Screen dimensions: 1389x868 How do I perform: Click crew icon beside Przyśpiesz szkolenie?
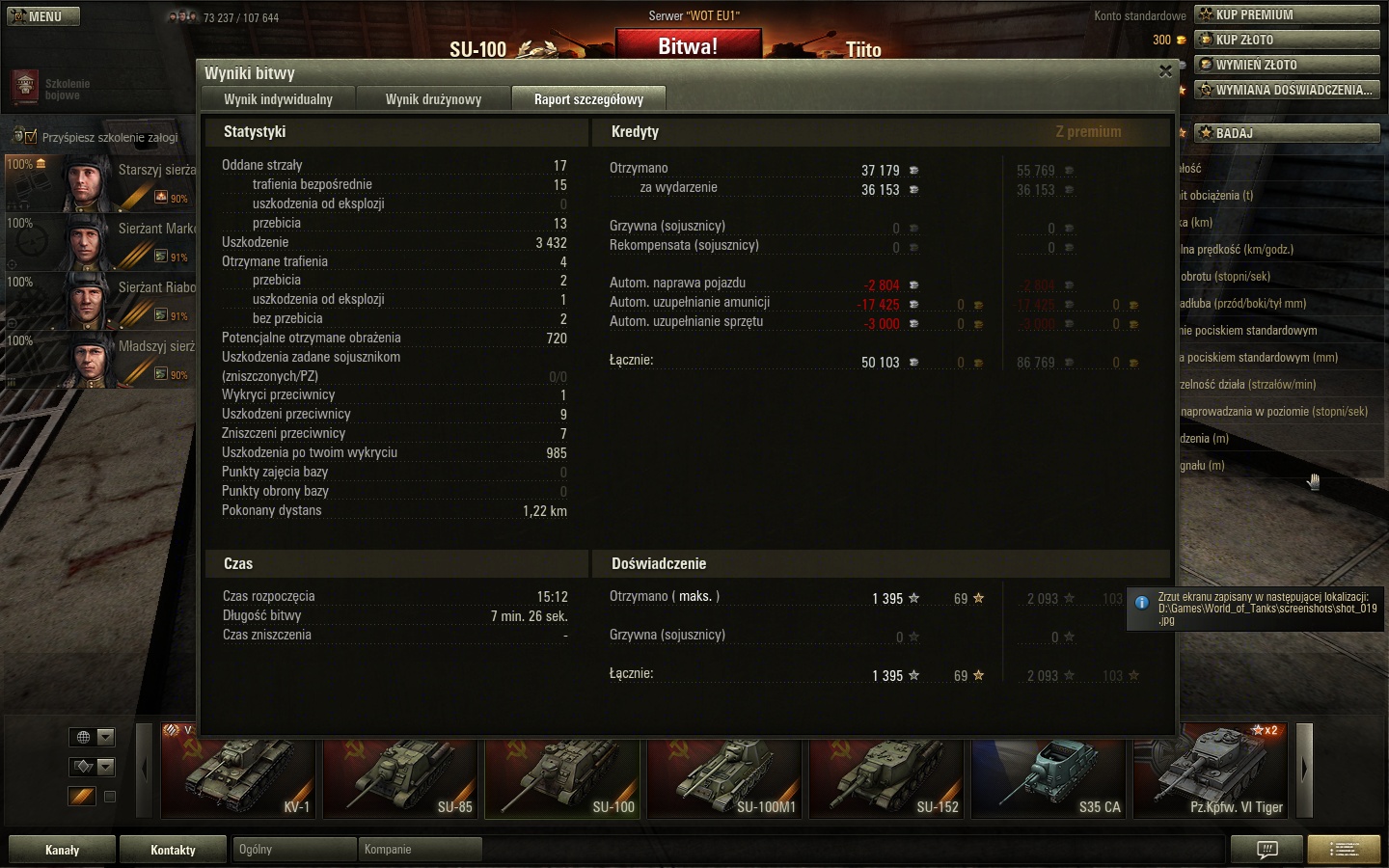coord(16,136)
